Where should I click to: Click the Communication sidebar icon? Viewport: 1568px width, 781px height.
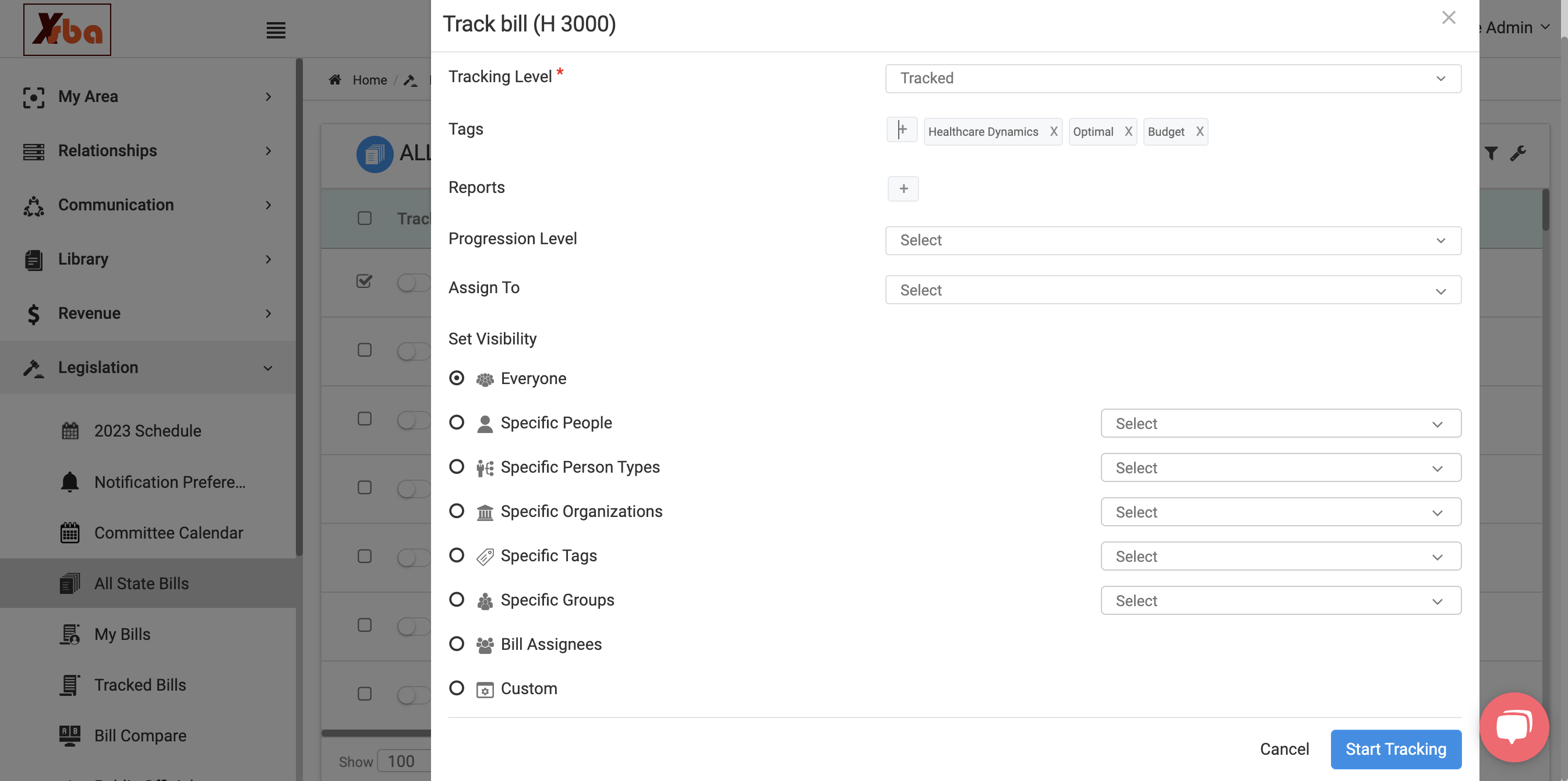tap(33, 206)
